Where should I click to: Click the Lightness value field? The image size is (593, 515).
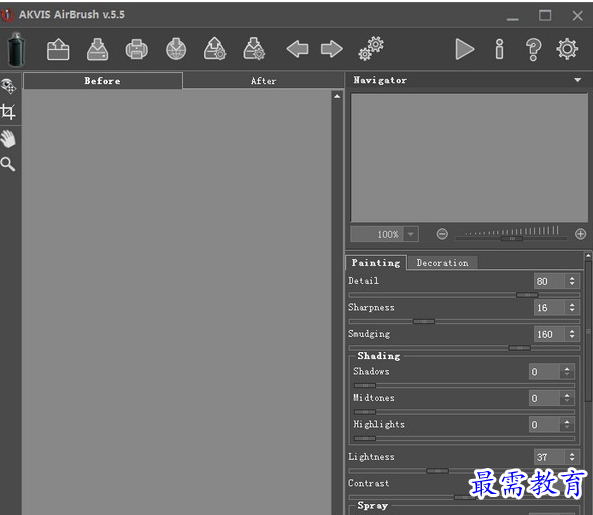pos(550,457)
